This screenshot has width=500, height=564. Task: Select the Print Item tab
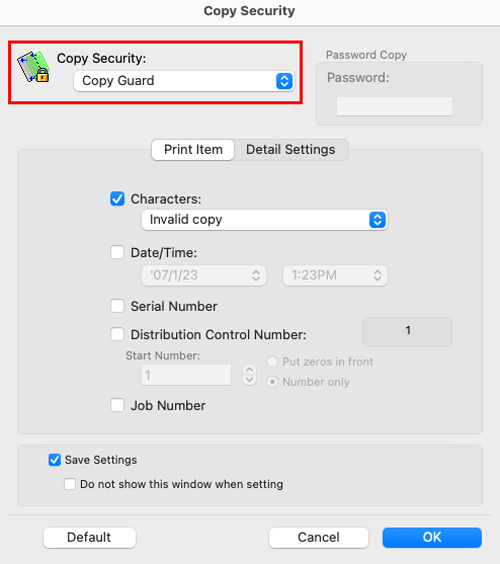coord(193,150)
